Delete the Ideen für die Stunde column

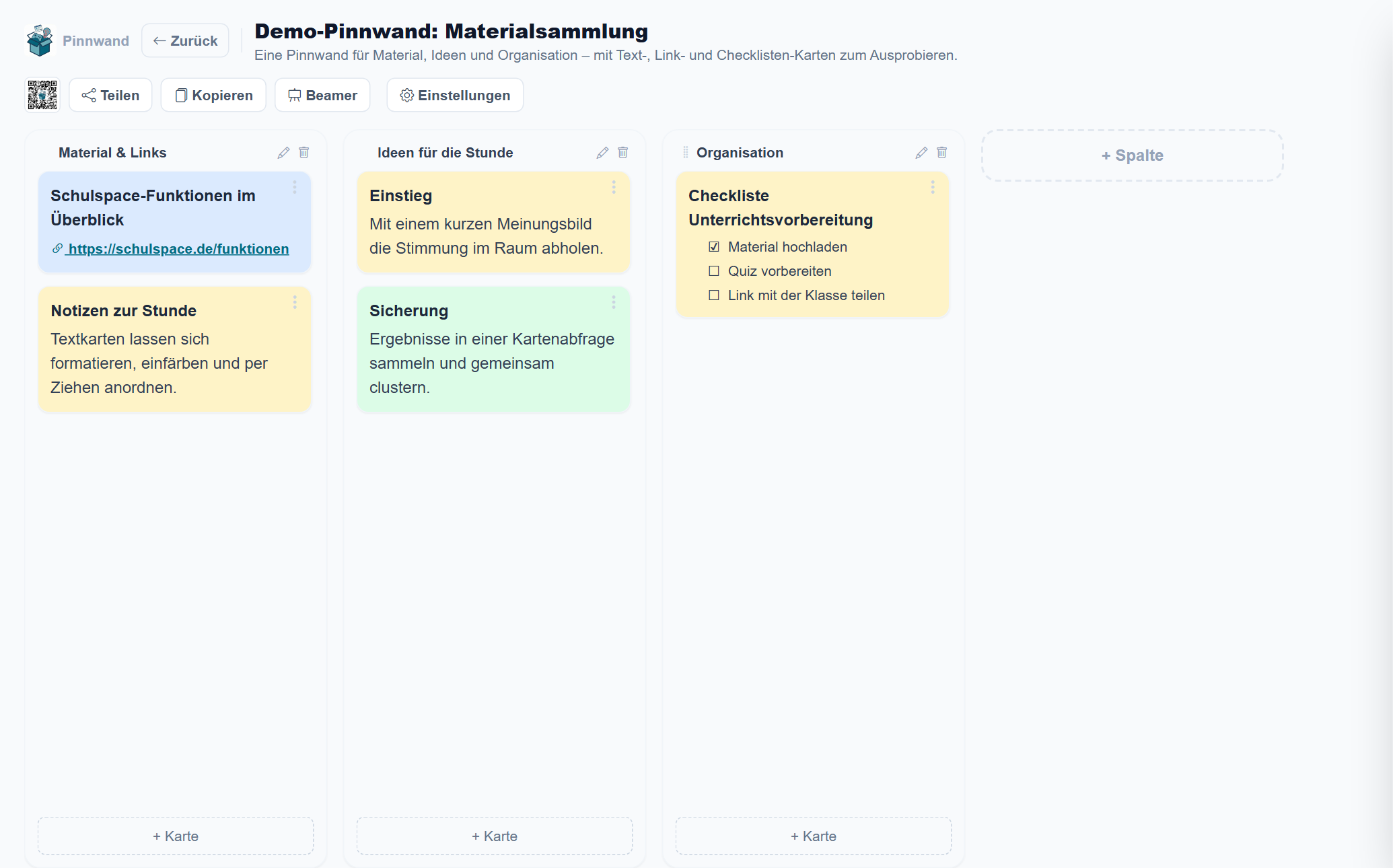click(x=623, y=153)
